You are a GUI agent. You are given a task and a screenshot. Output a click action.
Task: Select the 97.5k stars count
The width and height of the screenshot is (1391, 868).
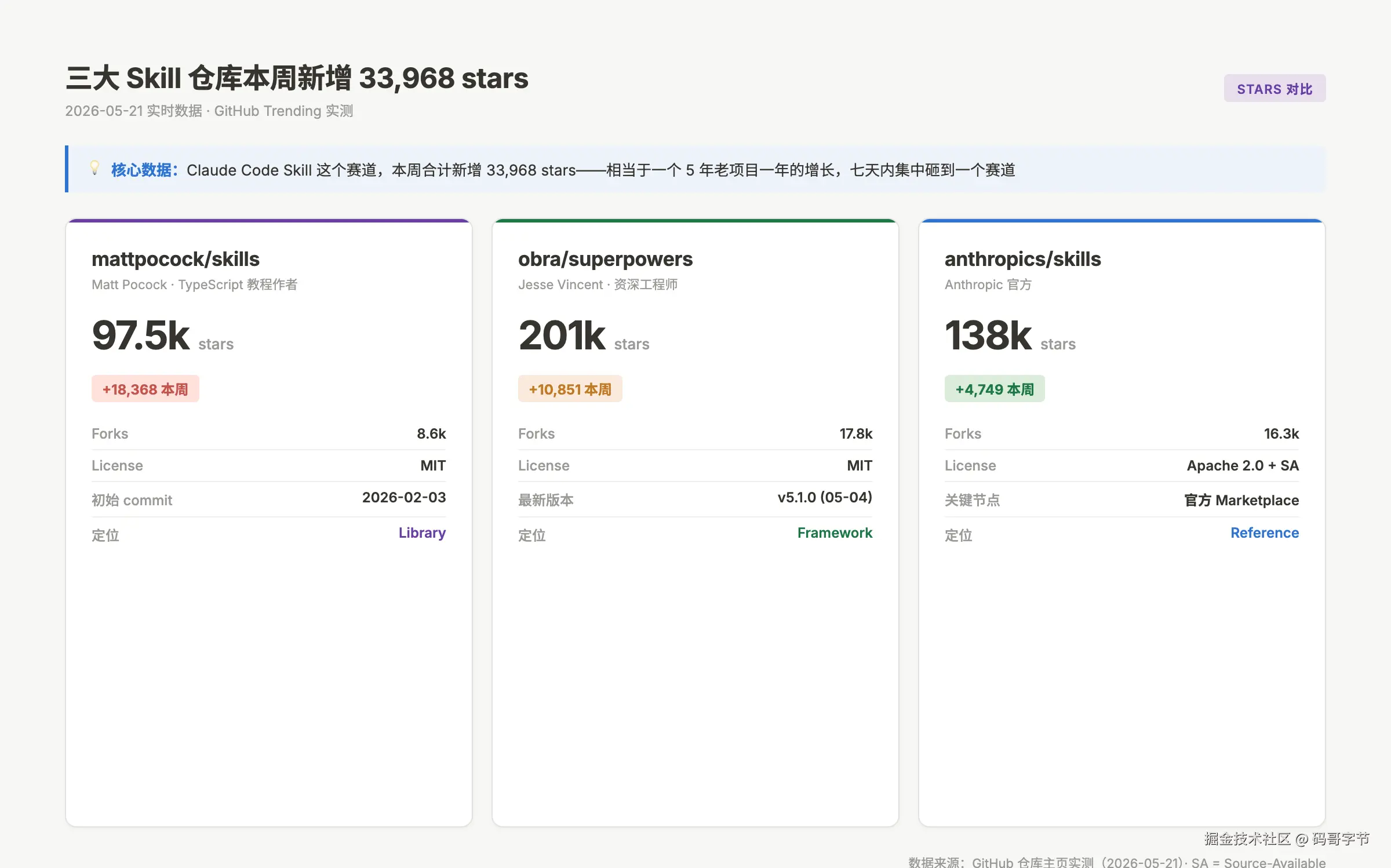click(x=140, y=335)
